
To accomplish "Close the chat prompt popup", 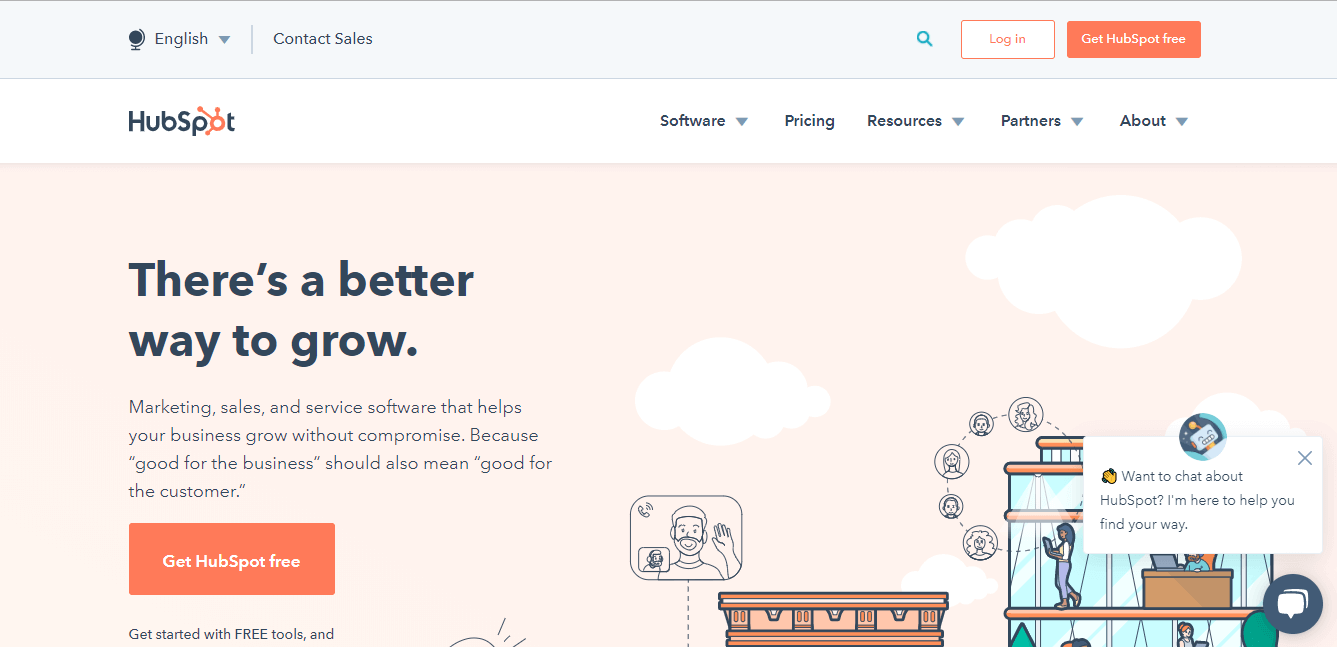I will [x=1304, y=458].
